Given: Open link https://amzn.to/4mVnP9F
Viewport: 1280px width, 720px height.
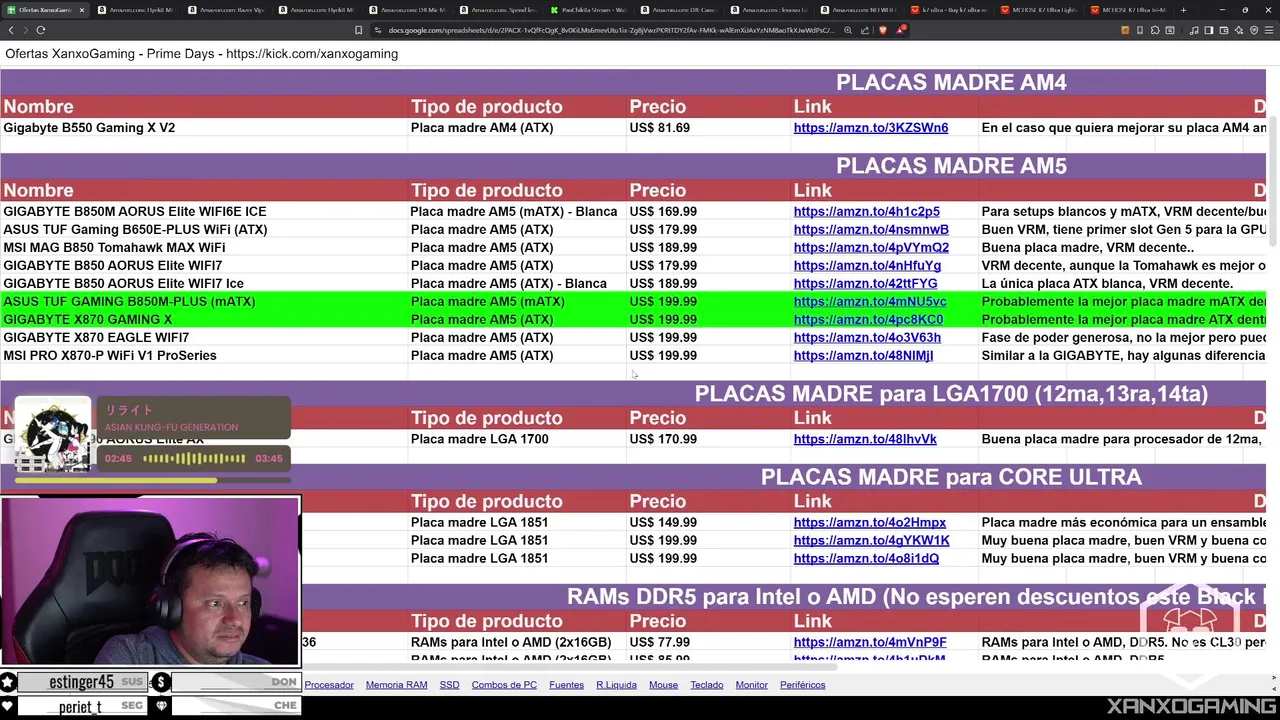Looking at the screenshot, I should tap(870, 643).
